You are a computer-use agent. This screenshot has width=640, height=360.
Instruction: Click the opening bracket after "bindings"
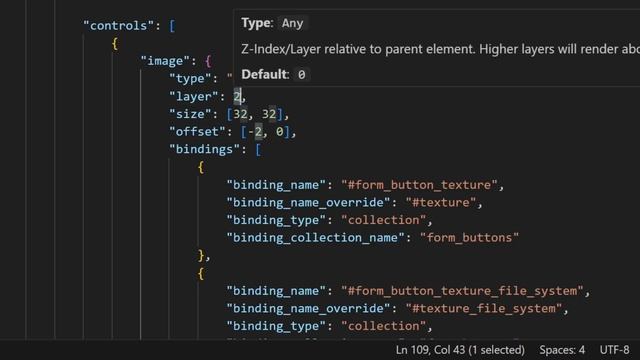258,149
